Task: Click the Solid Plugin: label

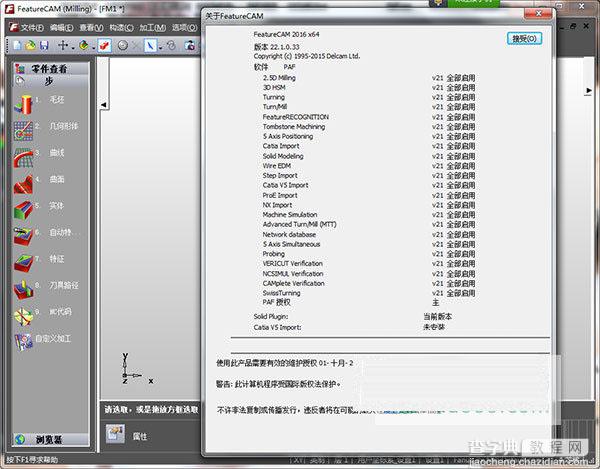Action: pyautogui.click(x=271, y=316)
